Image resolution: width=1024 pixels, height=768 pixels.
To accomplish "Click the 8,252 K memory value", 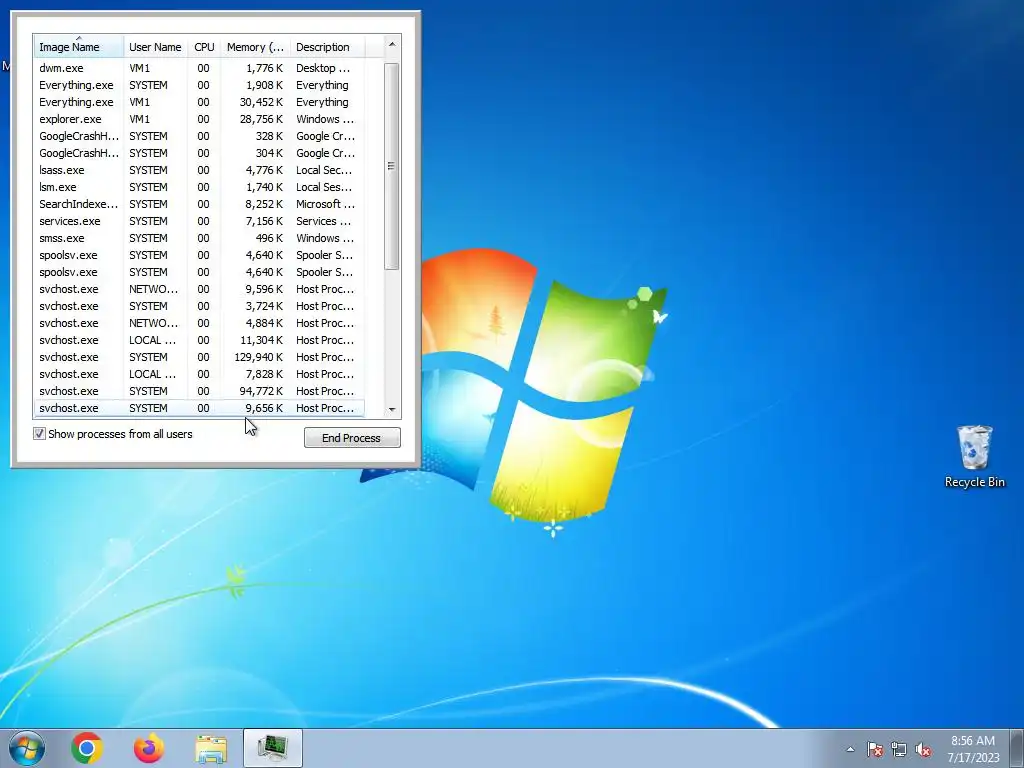I will pos(264,204).
